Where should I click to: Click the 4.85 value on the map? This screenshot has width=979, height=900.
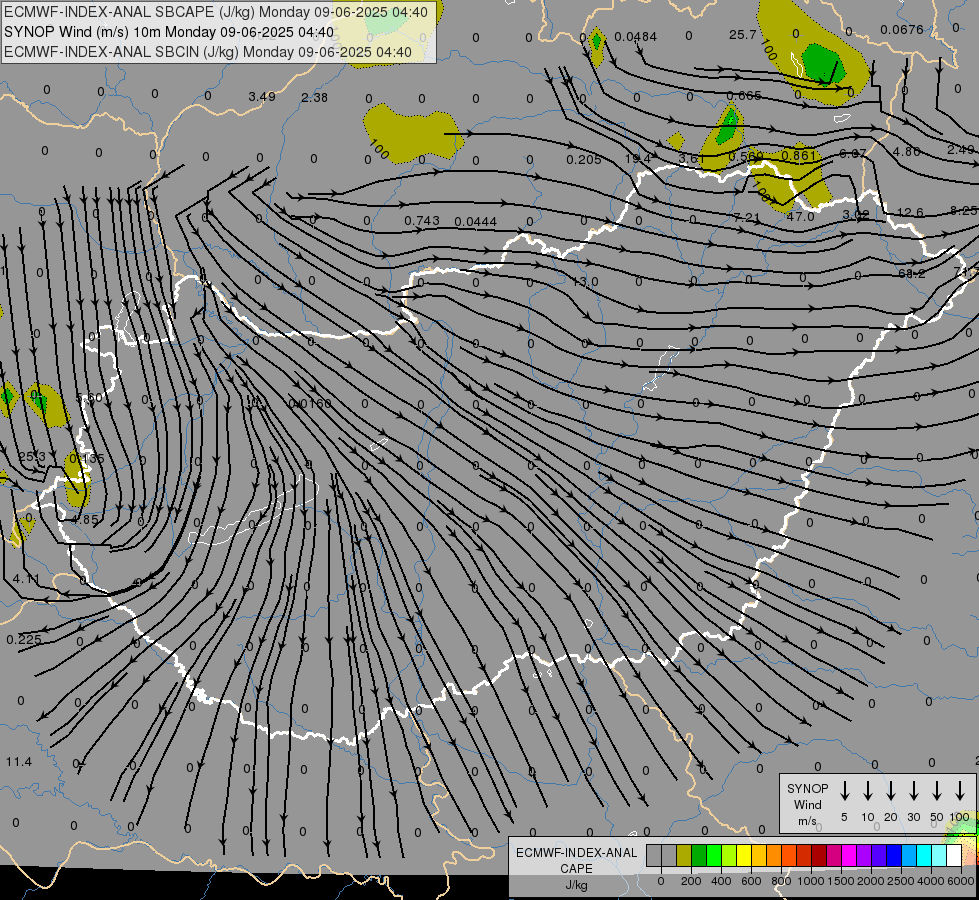point(85,520)
